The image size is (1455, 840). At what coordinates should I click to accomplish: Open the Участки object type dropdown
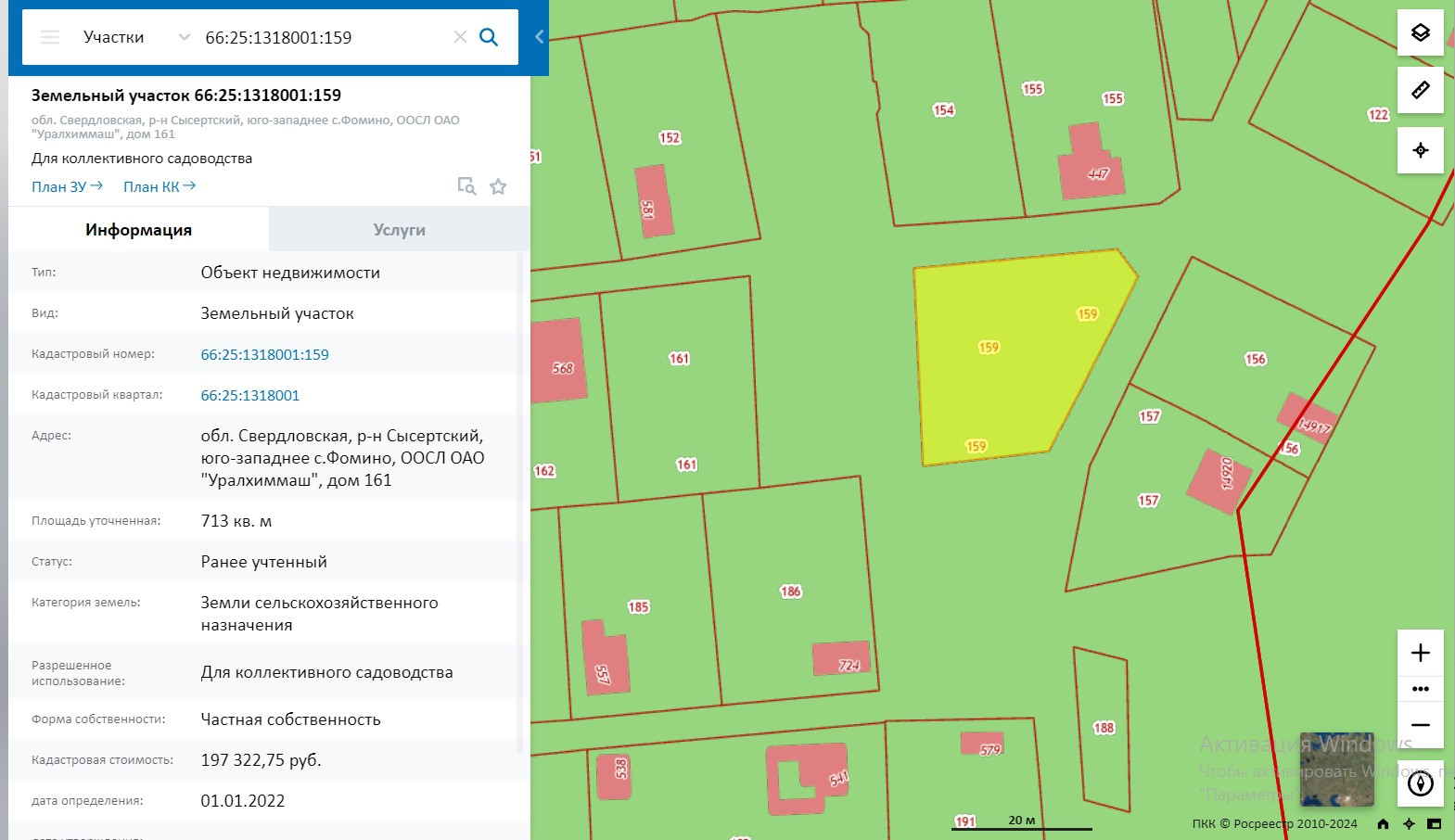click(x=135, y=37)
